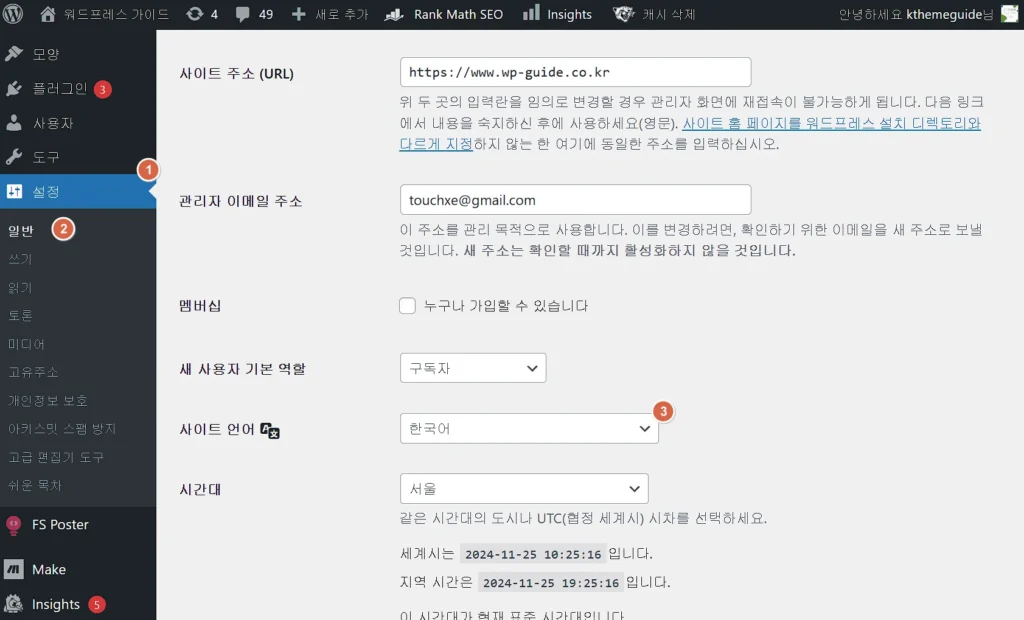The image size is (1024, 620).
Task: Click Insights bar chart icon in admin bar
Action: pyautogui.click(x=532, y=13)
